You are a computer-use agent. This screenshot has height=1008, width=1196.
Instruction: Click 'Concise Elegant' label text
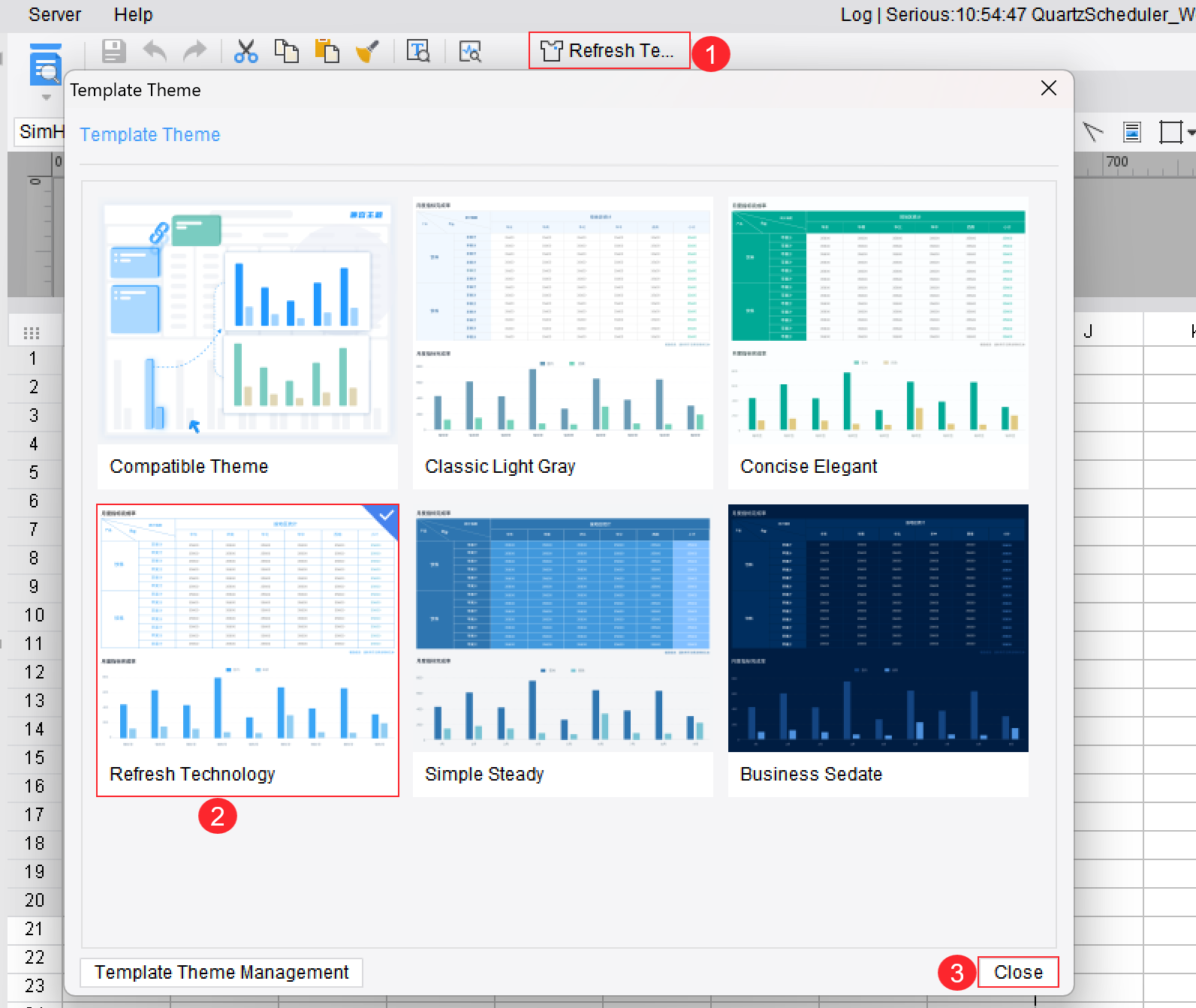pyautogui.click(x=809, y=466)
